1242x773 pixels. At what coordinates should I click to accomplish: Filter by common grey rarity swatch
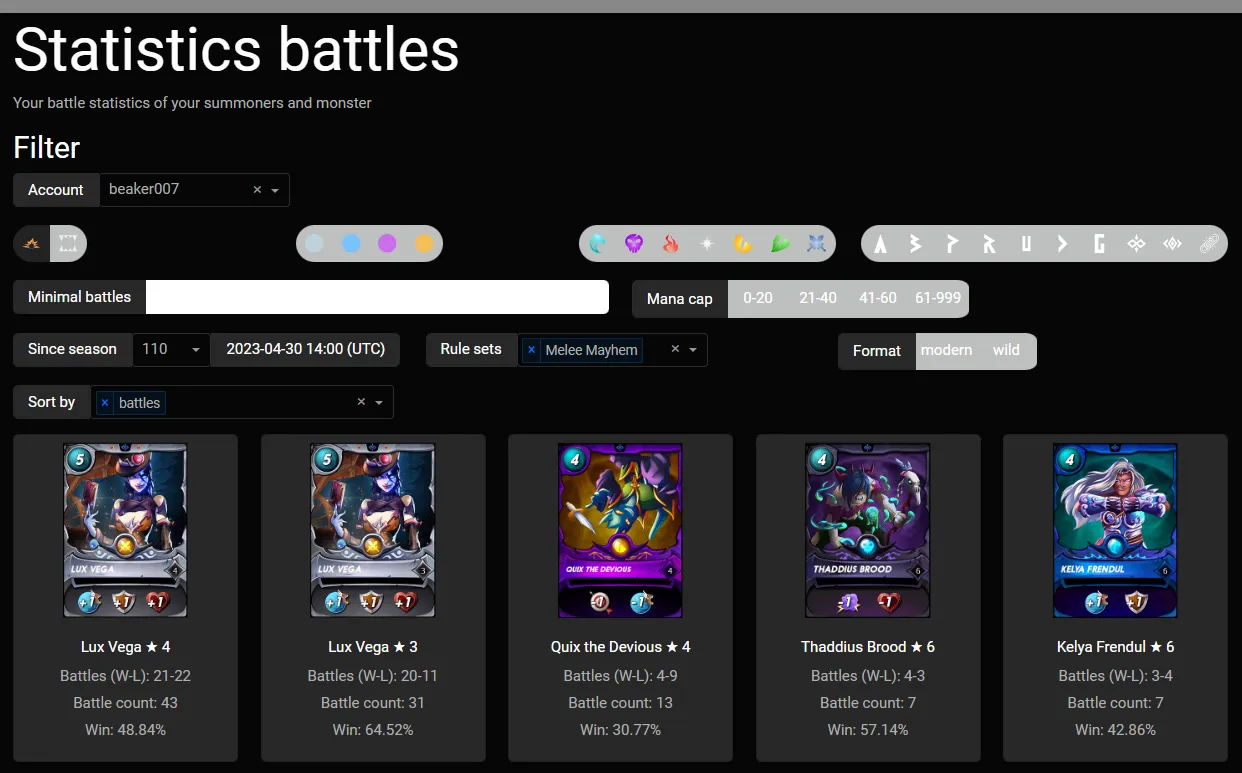[x=315, y=243]
